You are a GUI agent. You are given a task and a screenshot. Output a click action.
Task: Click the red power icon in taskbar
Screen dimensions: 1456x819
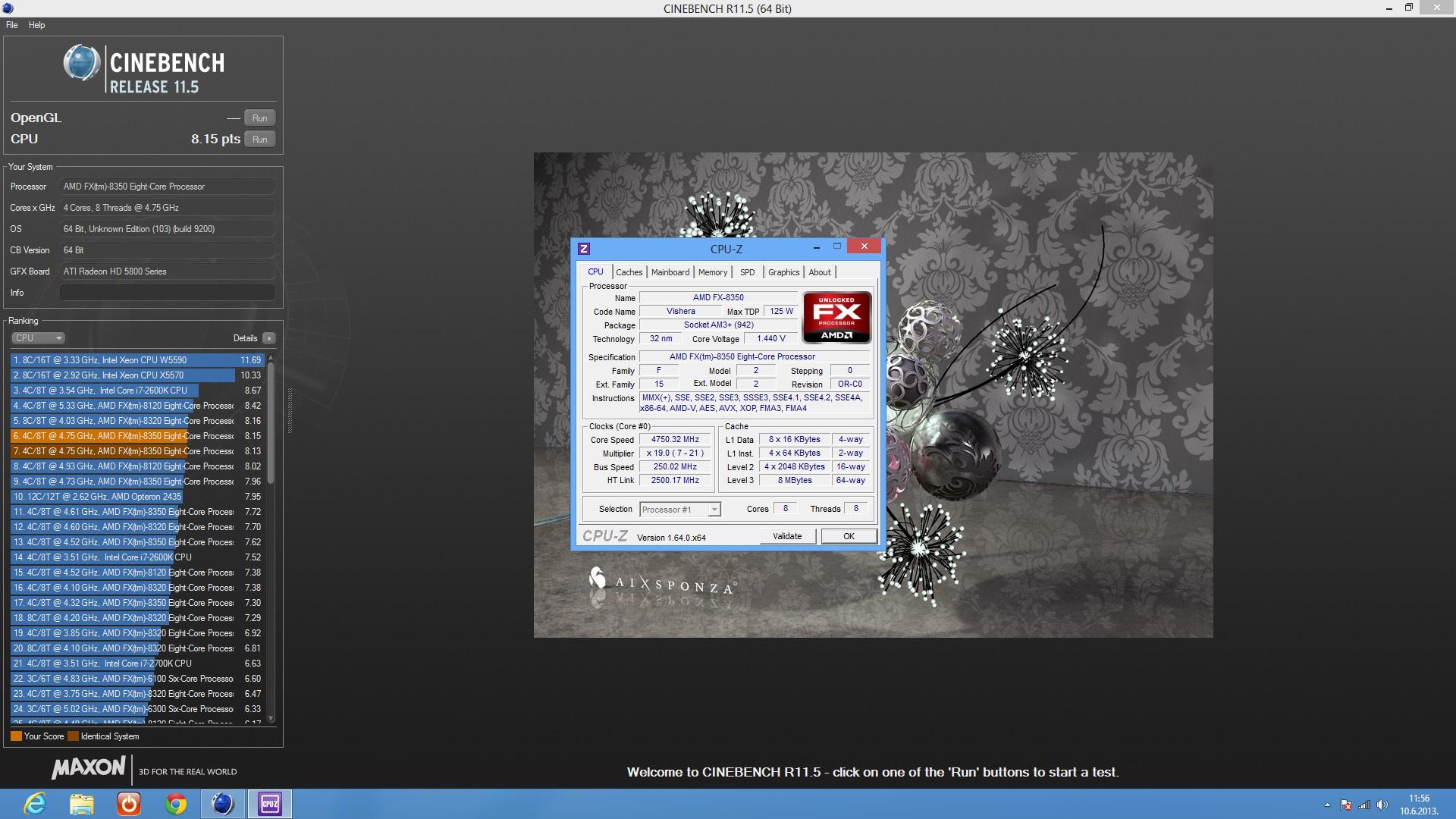point(129,804)
